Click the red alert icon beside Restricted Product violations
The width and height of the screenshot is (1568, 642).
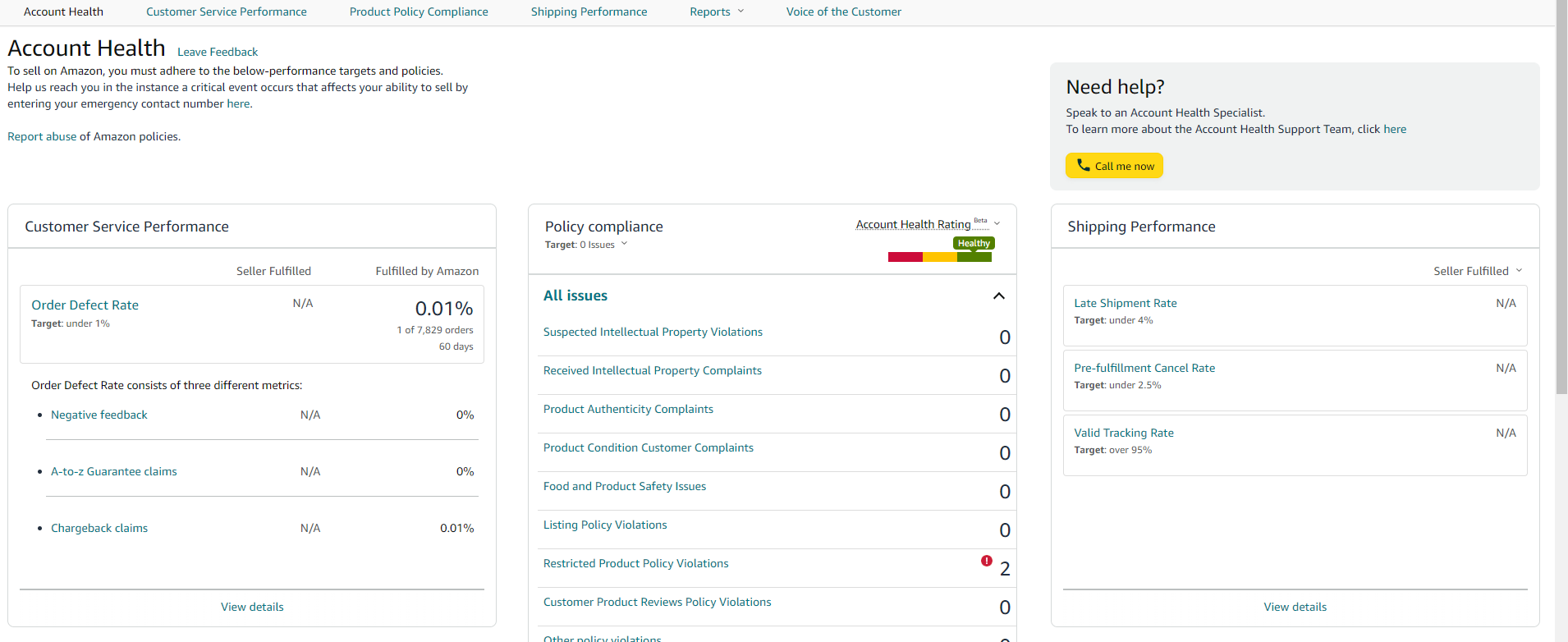[x=987, y=561]
